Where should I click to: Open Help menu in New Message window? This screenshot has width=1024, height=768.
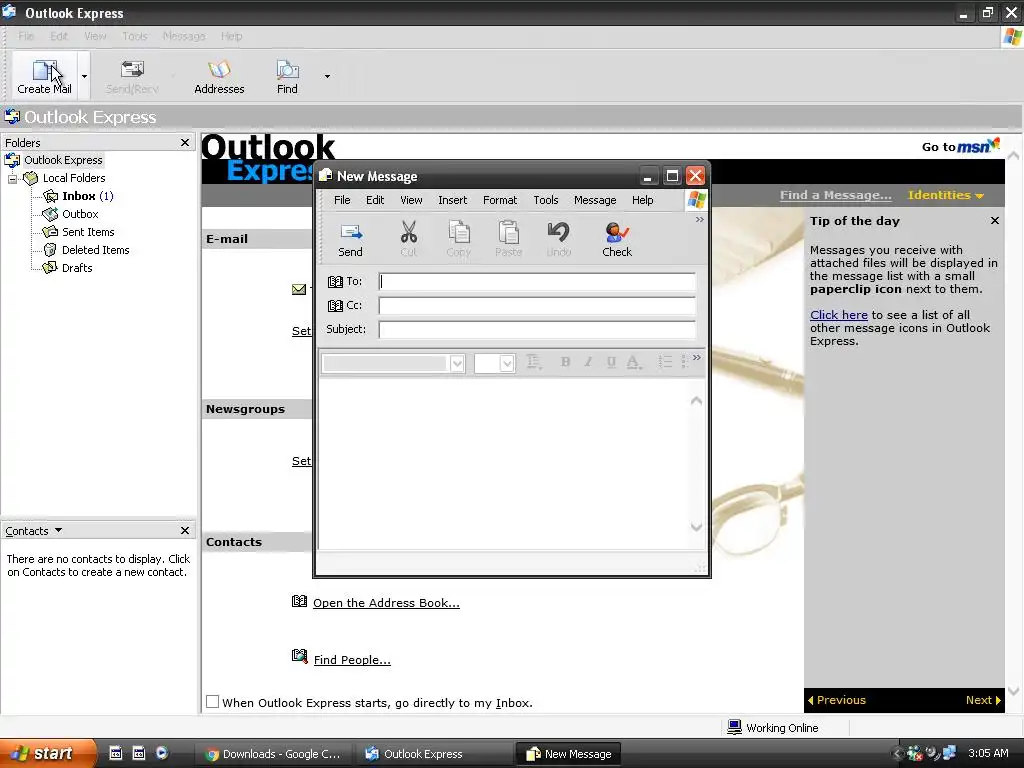(x=643, y=200)
